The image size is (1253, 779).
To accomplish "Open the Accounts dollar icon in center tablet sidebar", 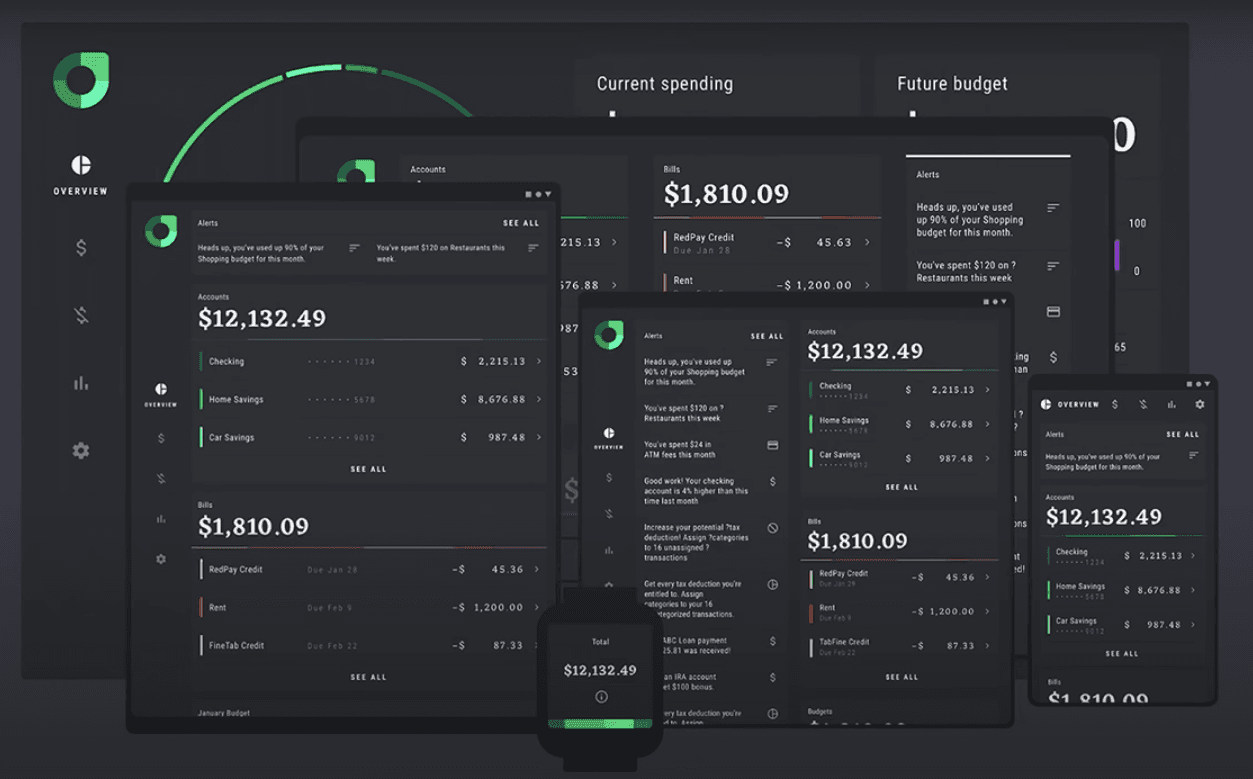I will click(x=608, y=478).
